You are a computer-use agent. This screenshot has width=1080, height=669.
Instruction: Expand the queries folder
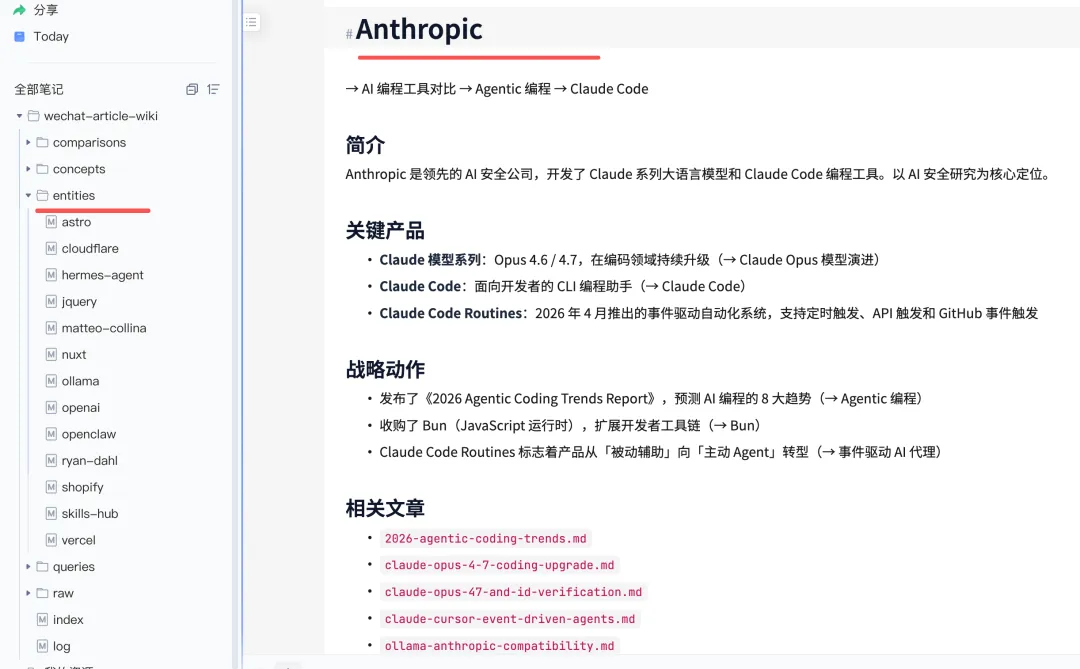pyautogui.click(x=29, y=566)
